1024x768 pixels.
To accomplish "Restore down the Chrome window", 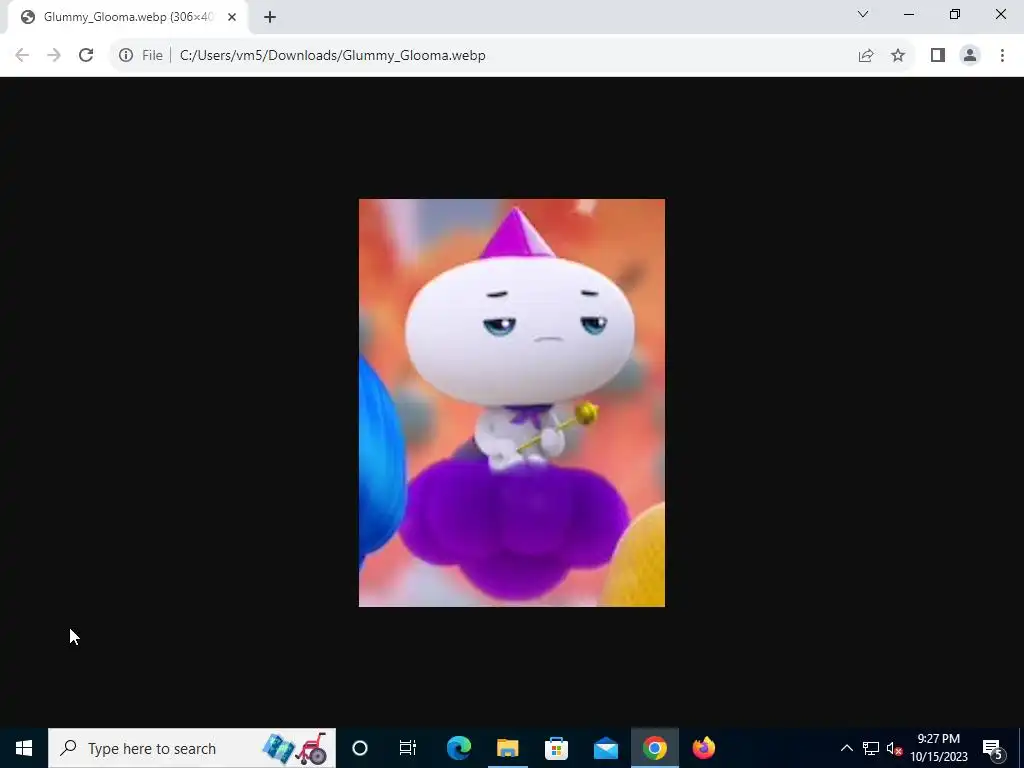I will coord(955,14).
